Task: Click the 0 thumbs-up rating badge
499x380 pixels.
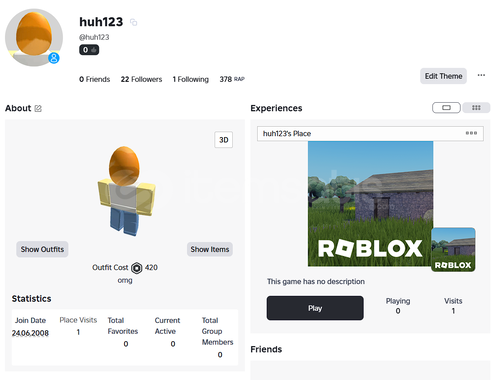Action: 89,50
